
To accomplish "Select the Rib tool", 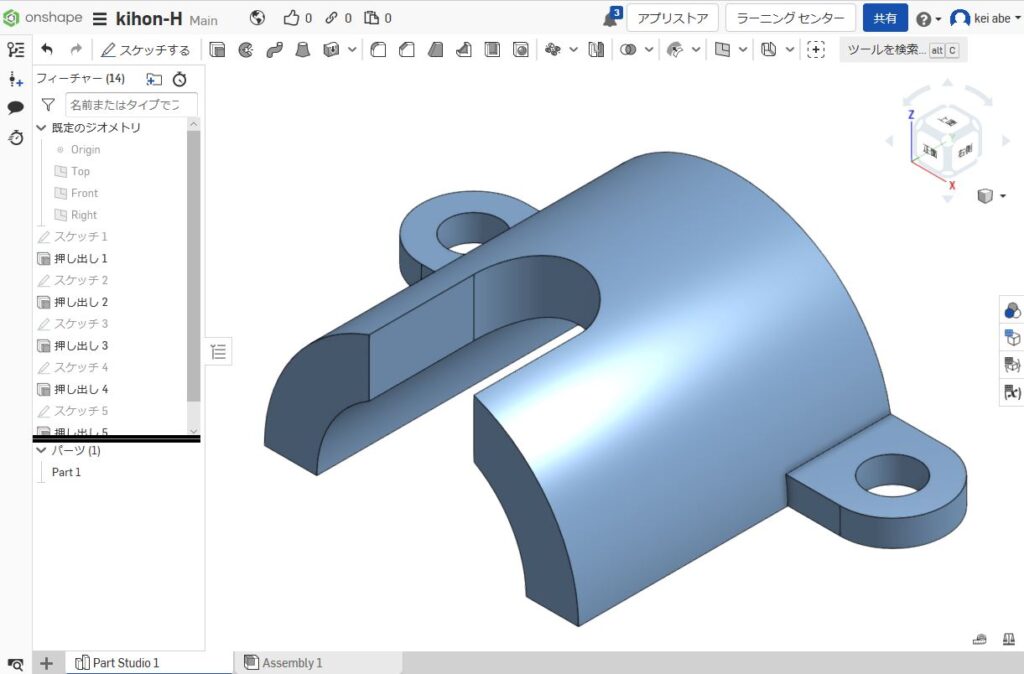I will 464,50.
